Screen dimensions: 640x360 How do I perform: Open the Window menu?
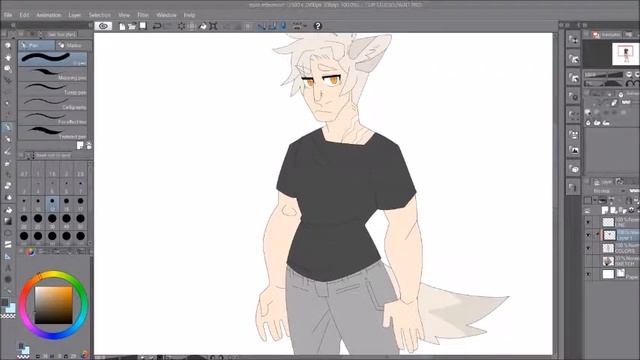pos(166,15)
